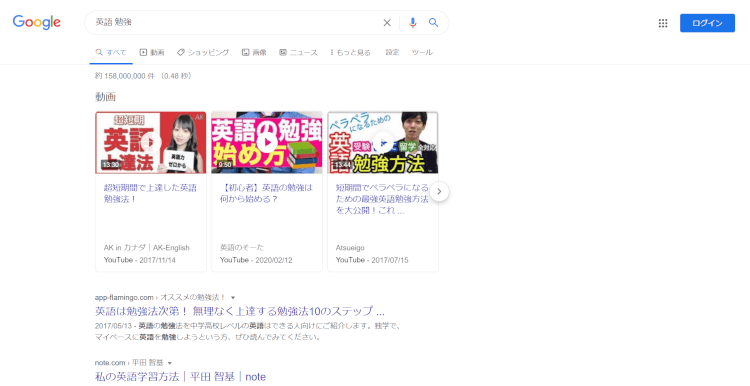The image size is (750, 386).
Task: Click the YouTube - 2020/02/12 text
Action: coord(256,260)
